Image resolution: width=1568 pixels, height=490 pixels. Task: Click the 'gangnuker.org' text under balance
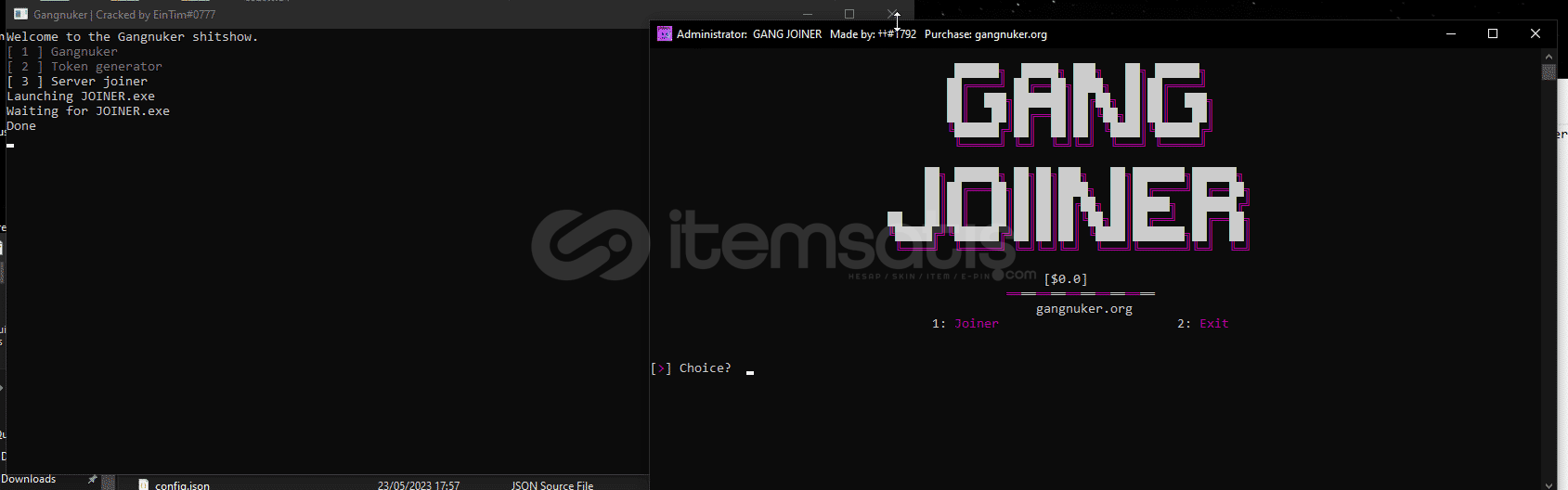pos(1084,309)
